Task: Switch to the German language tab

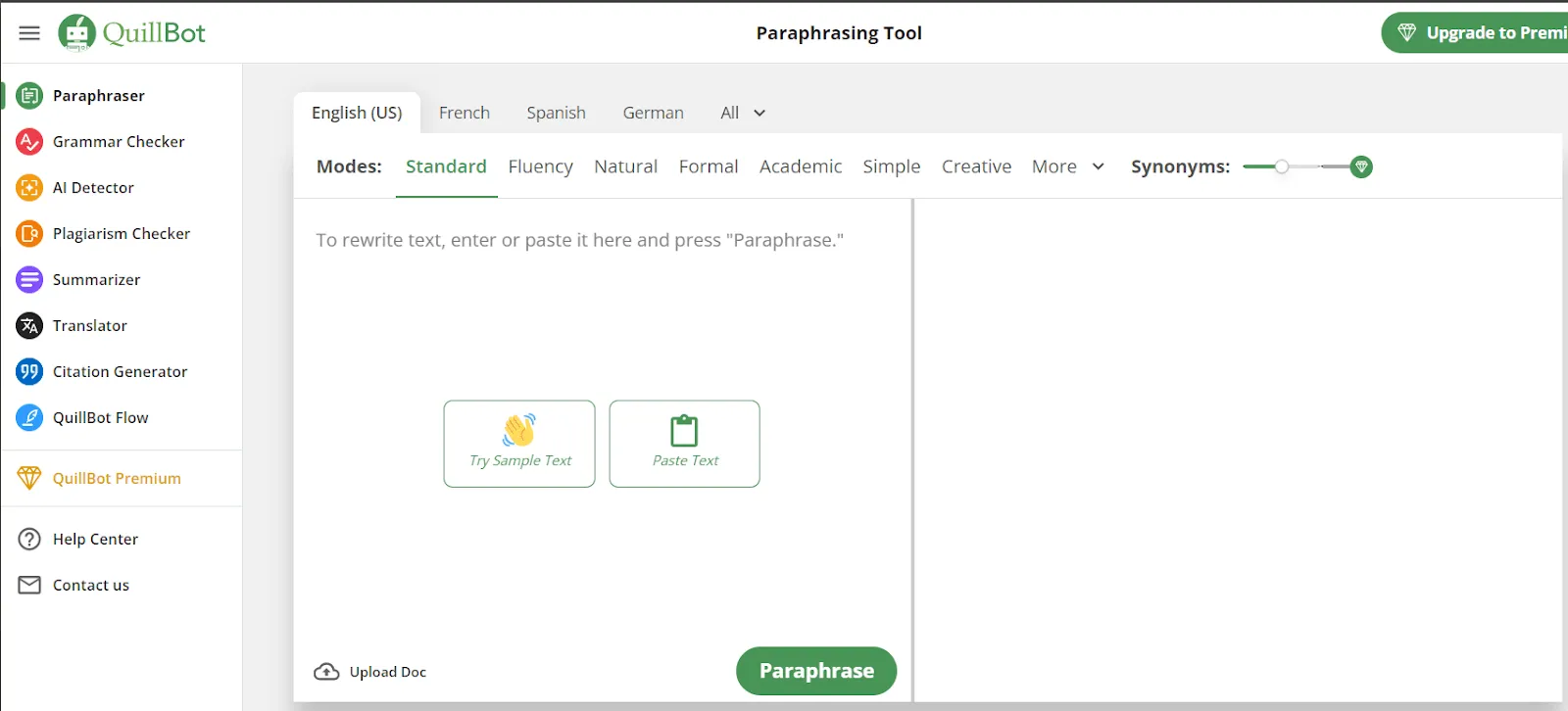Action: coord(653,114)
